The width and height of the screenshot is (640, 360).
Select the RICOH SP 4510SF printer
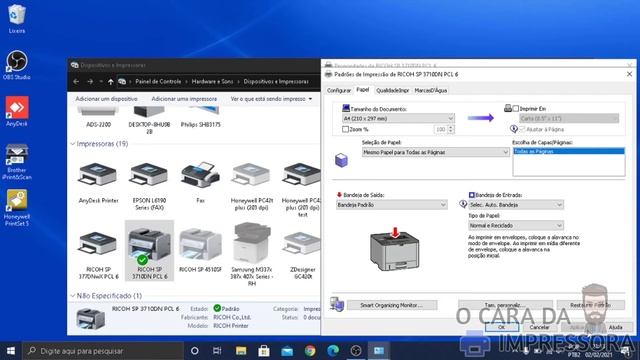point(200,251)
